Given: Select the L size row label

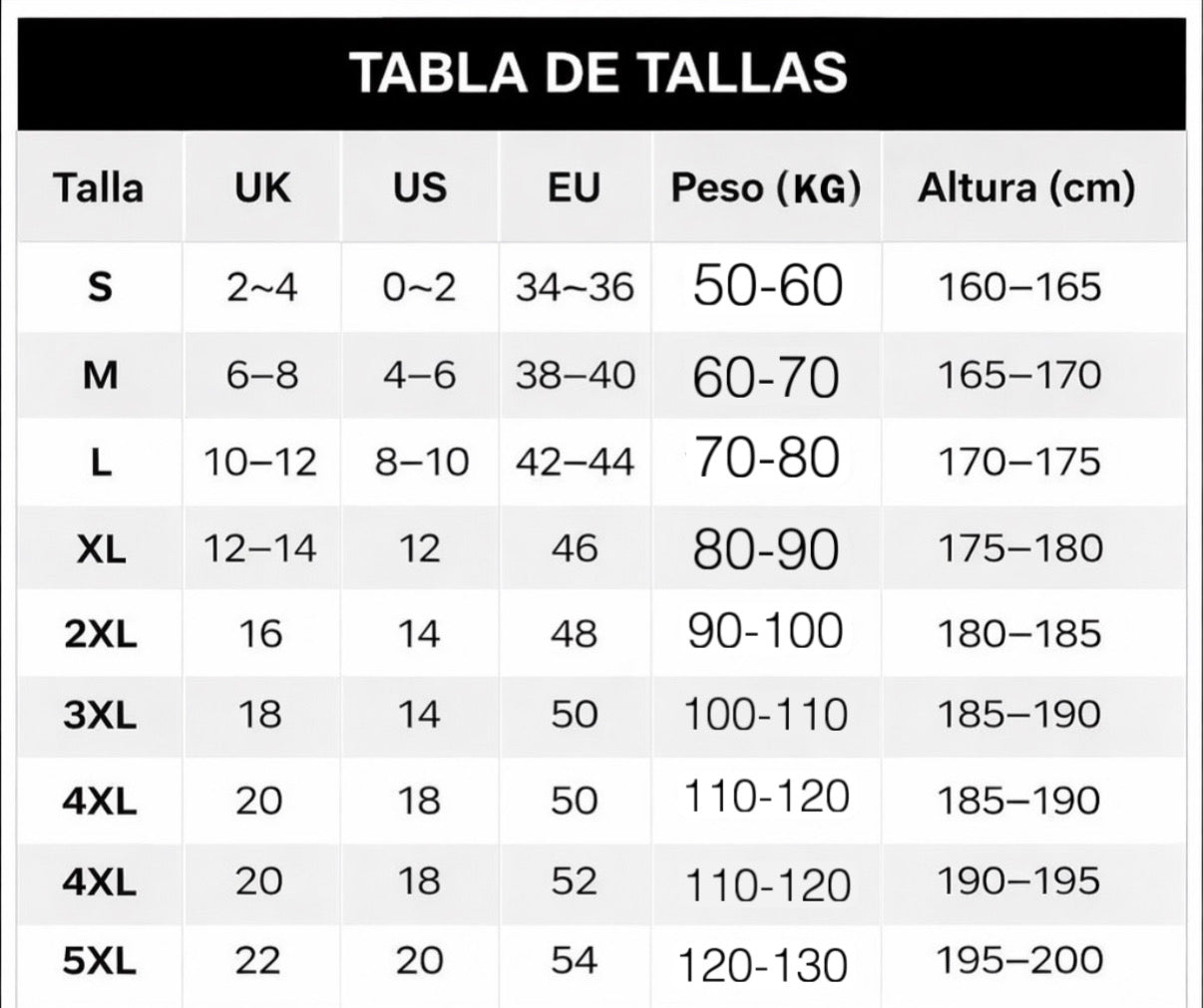Looking at the screenshot, I should 100,462.
